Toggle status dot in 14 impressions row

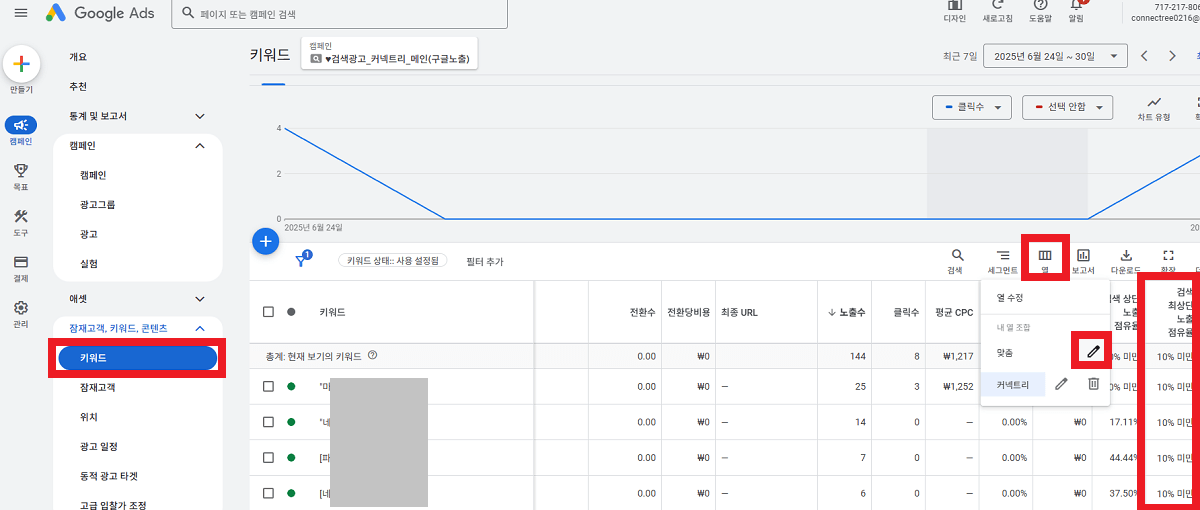click(291, 422)
